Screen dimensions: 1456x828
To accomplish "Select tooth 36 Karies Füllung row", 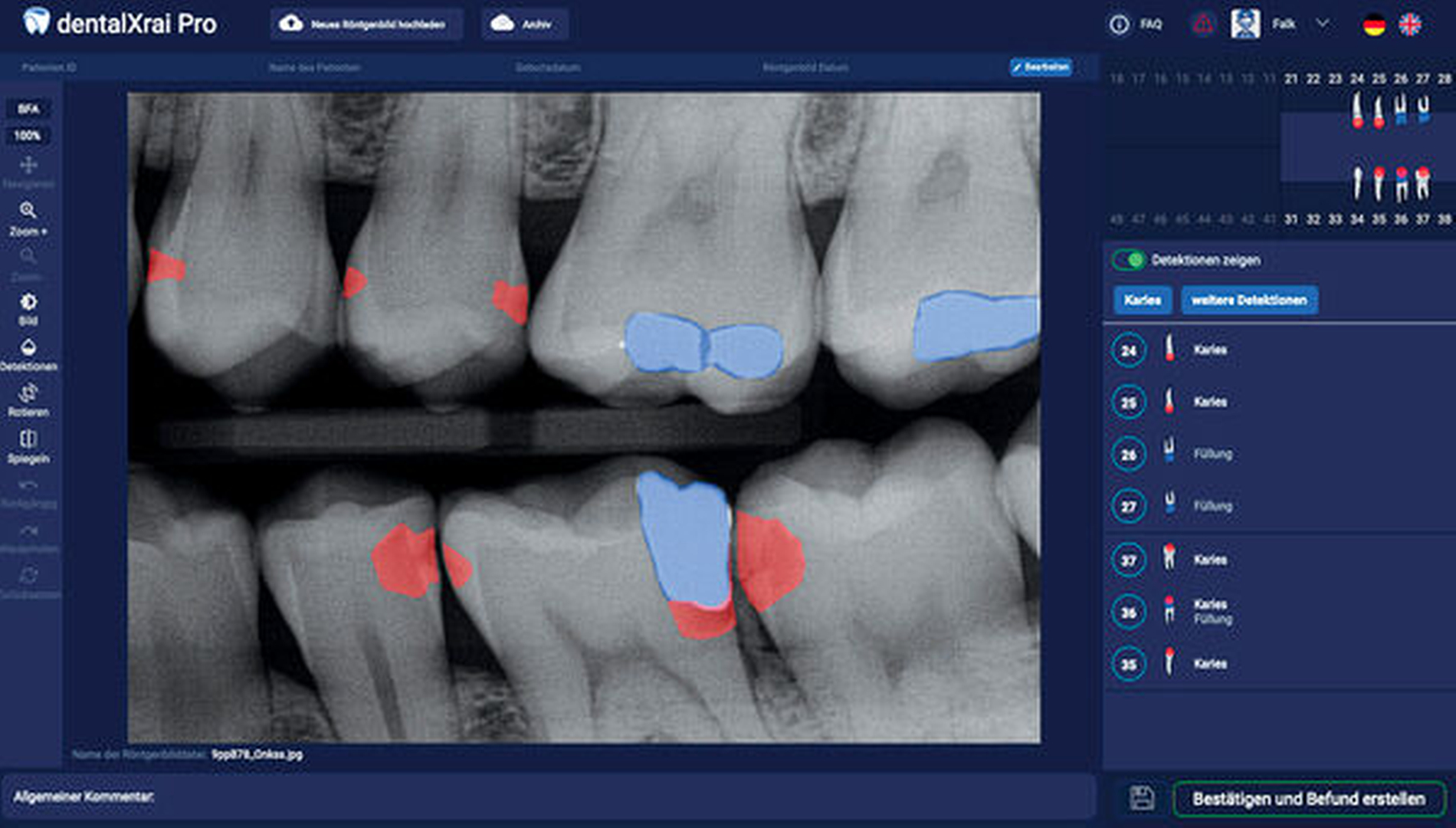I will pyautogui.click(x=1211, y=612).
